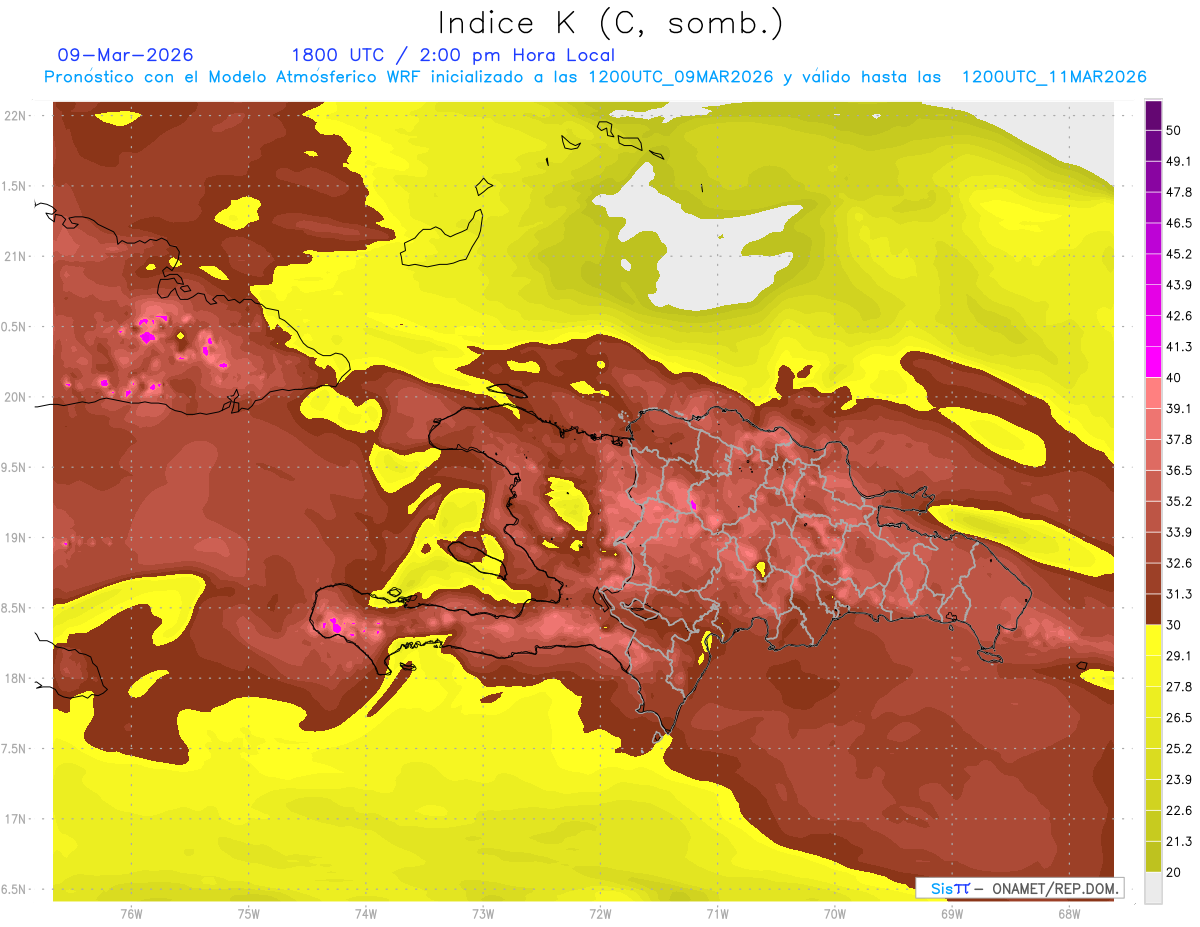Pick the "27.8" colorbar value

tap(1178, 687)
